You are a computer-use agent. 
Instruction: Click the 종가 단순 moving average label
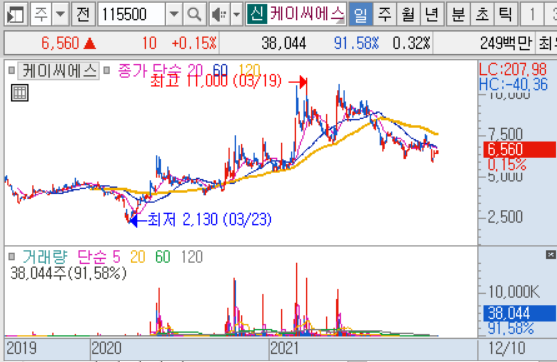point(149,70)
